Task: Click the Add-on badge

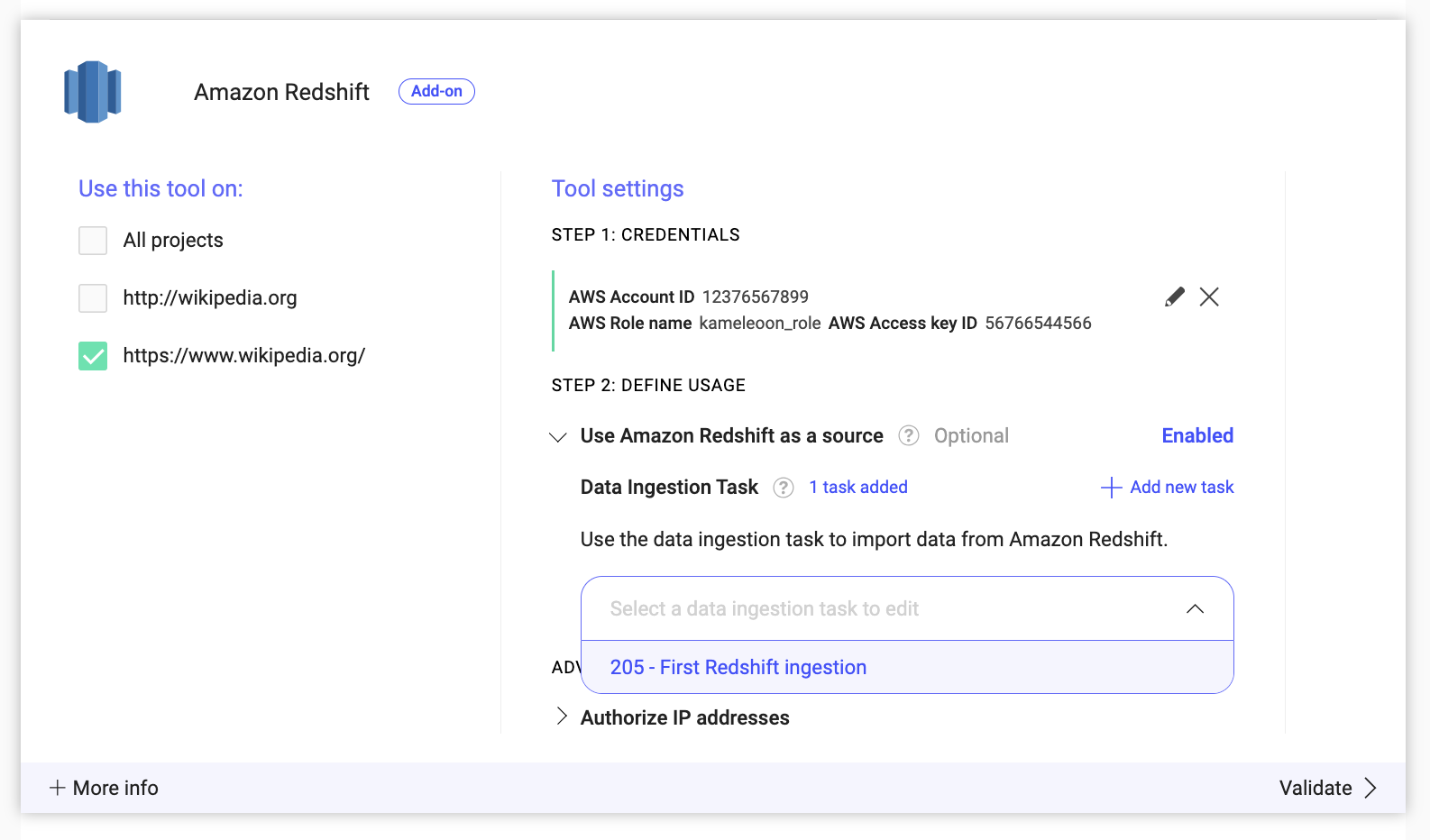Action: (x=436, y=92)
